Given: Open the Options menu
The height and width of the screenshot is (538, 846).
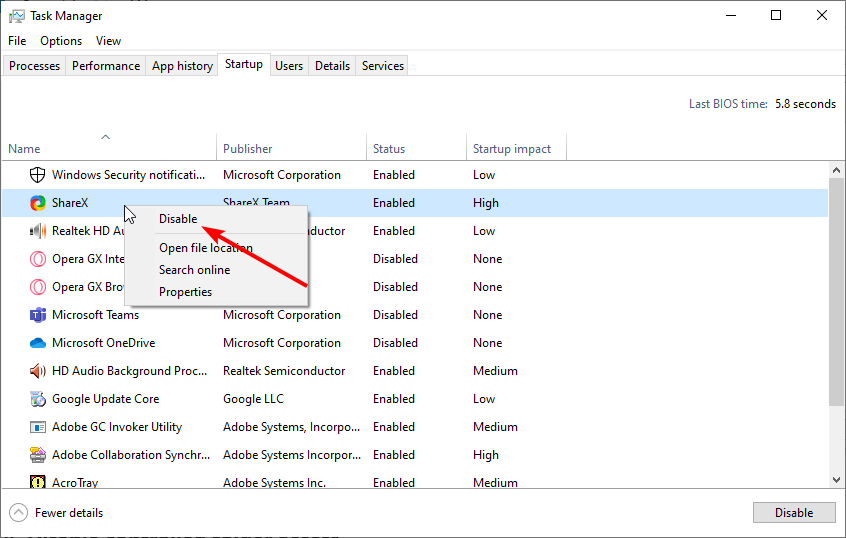Looking at the screenshot, I should click(x=61, y=41).
